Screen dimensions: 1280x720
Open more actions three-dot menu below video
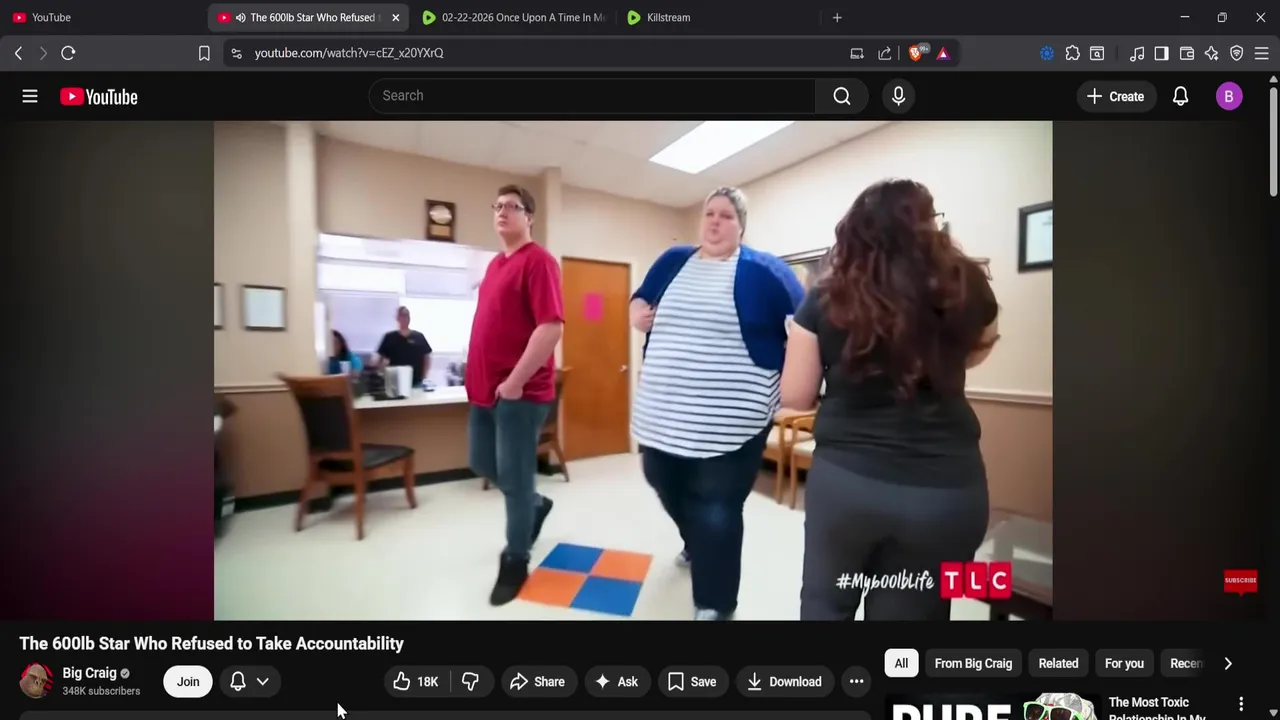856,682
